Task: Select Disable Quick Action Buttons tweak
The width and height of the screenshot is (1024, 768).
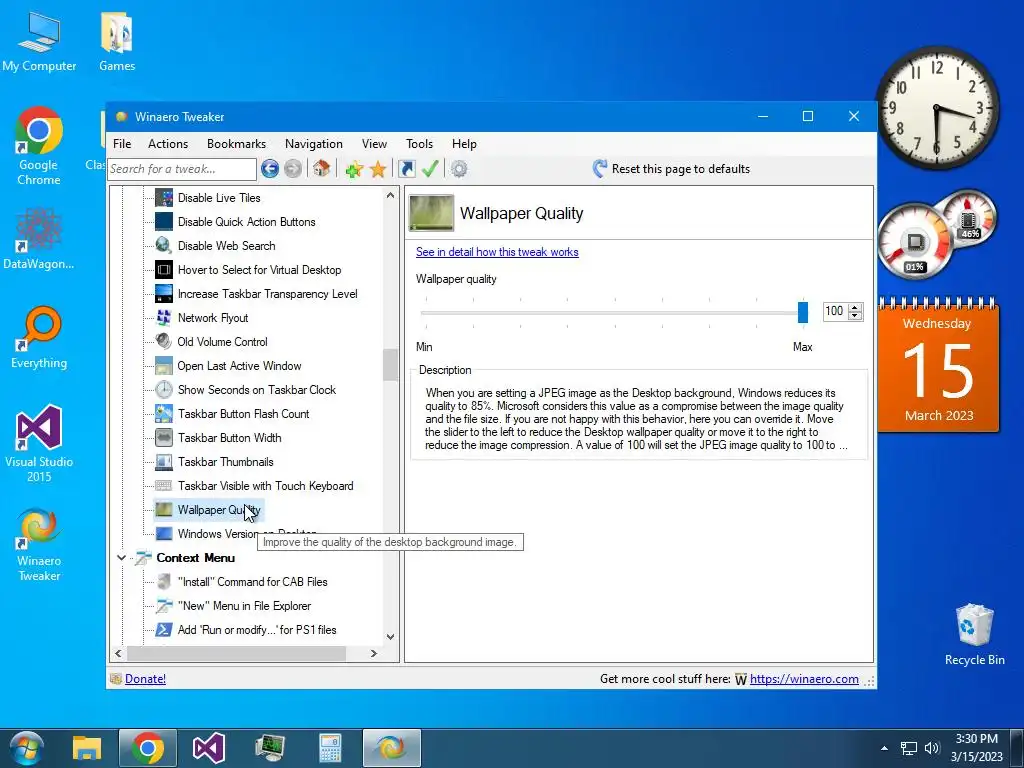Action: 246,222
